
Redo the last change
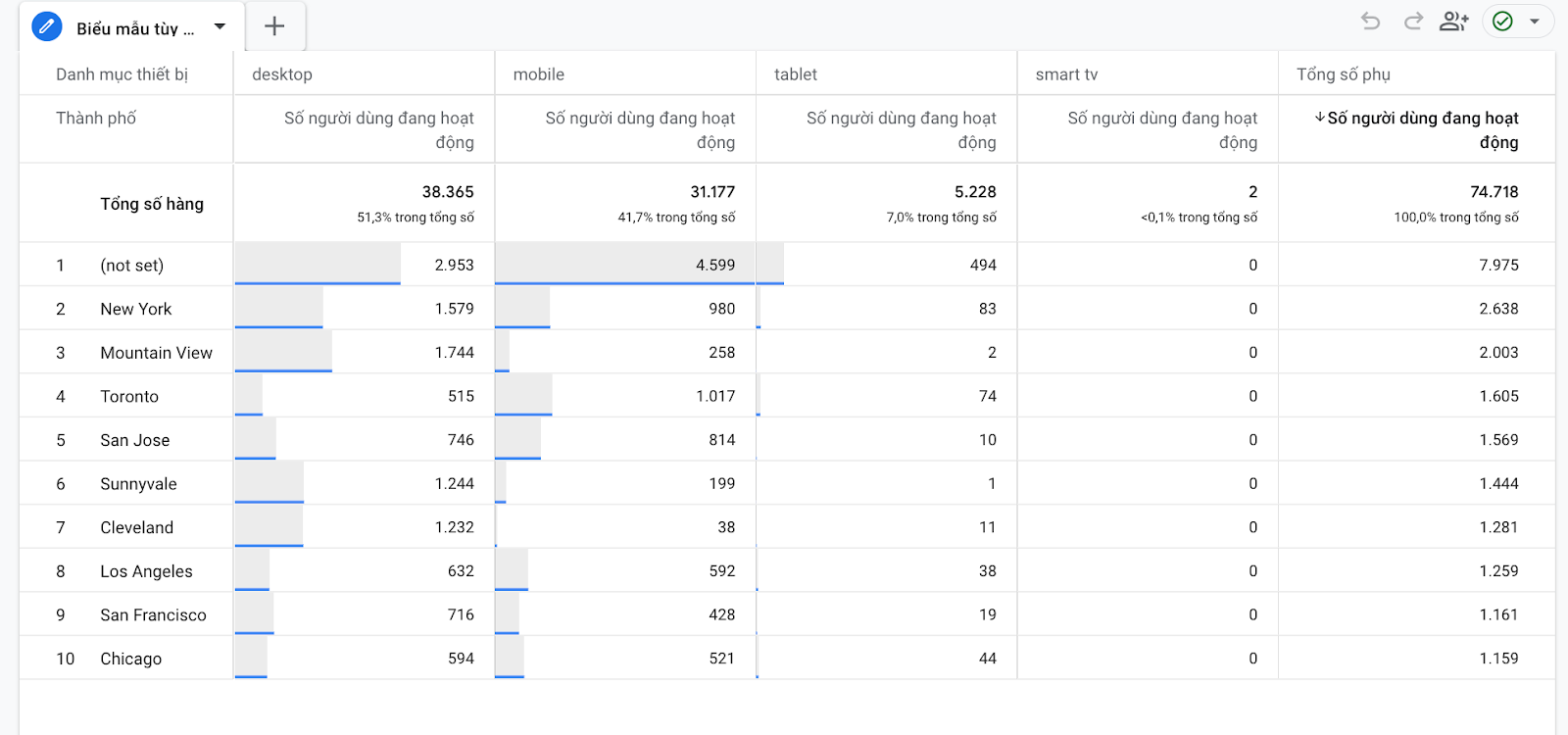point(1413,21)
